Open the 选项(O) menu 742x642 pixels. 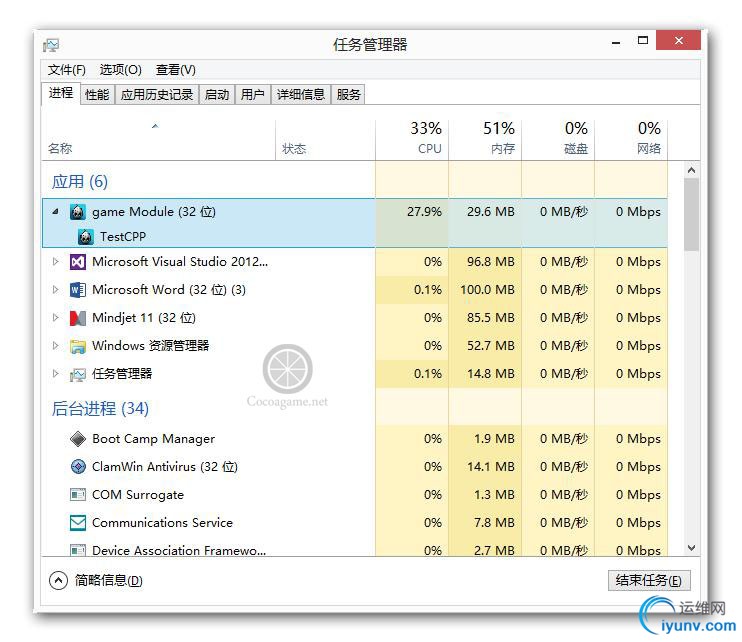point(121,70)
